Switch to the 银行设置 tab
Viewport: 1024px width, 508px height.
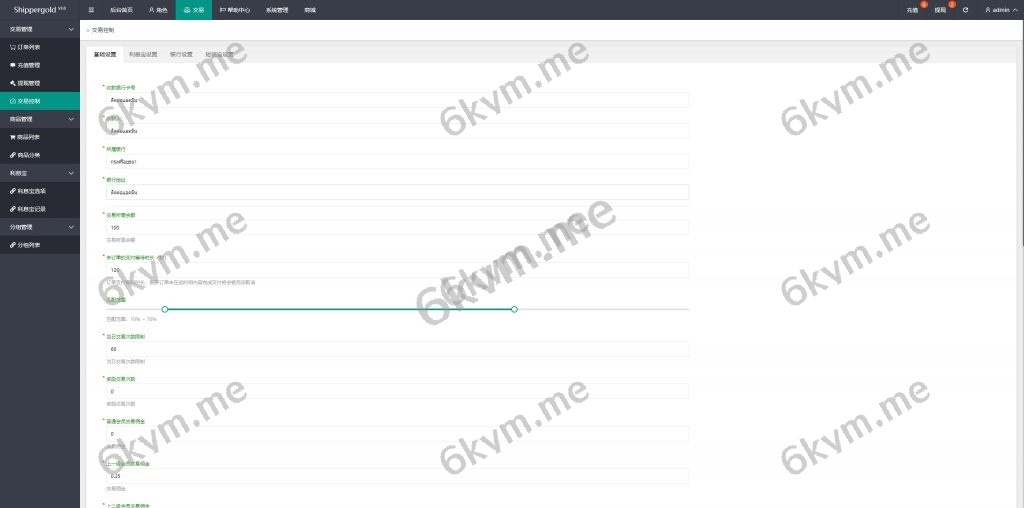pos(181,55)
